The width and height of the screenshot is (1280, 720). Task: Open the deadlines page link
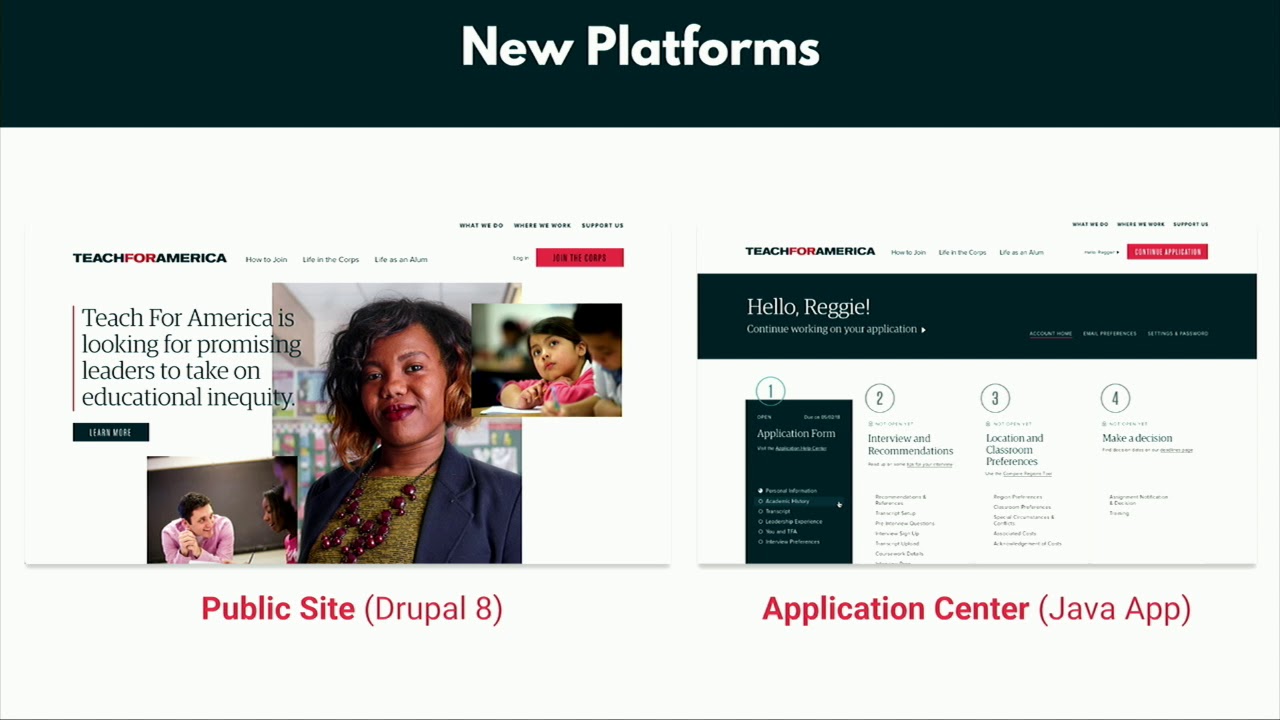pos(1176,450)
